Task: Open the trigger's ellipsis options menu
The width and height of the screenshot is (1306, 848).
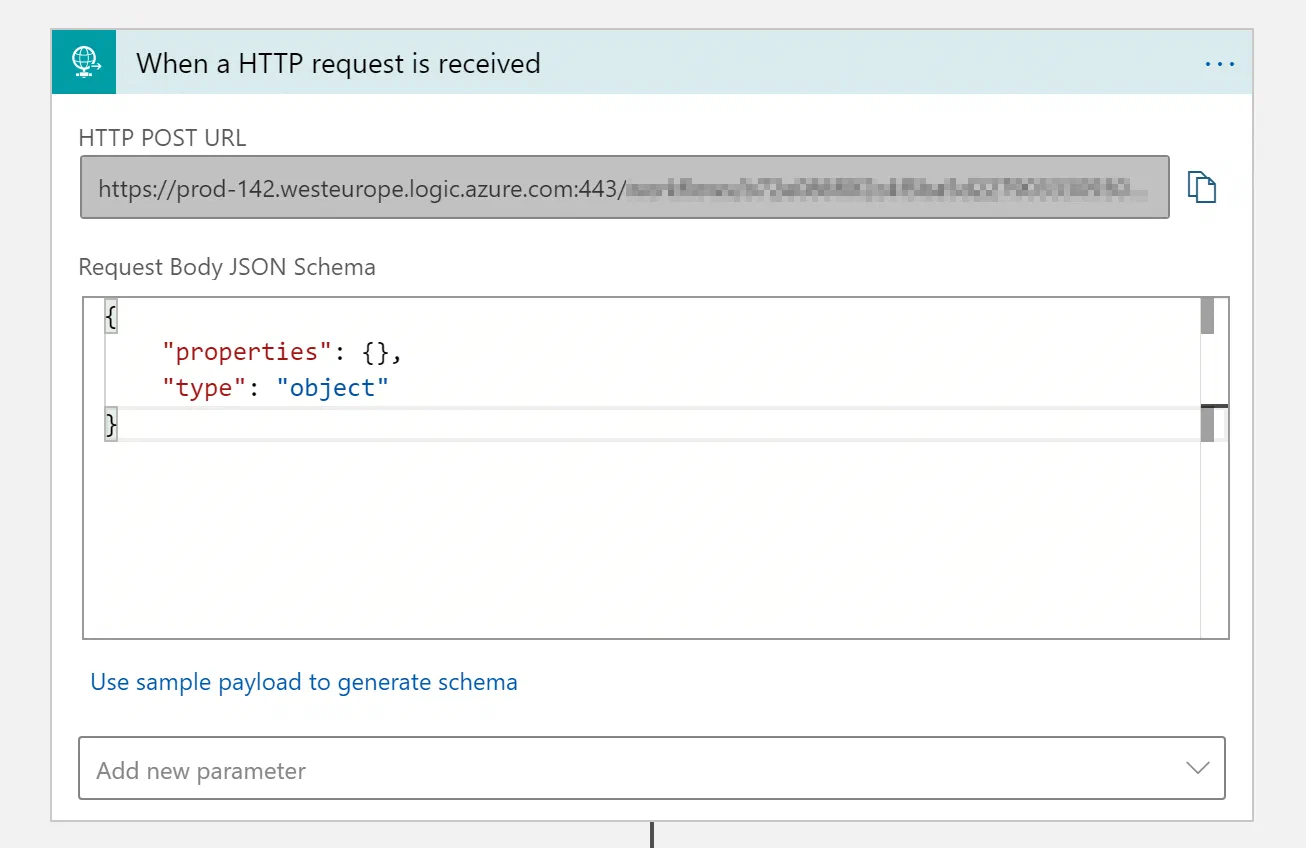Action: tap(1220, 64)
